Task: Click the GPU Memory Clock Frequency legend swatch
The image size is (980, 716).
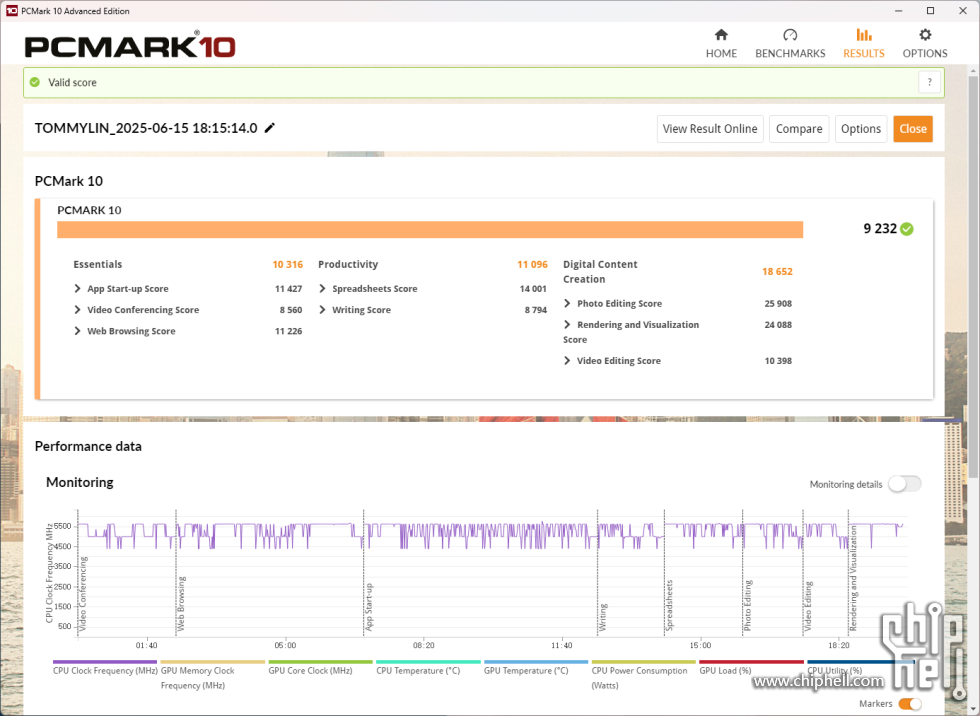Action: coord(212,662)
